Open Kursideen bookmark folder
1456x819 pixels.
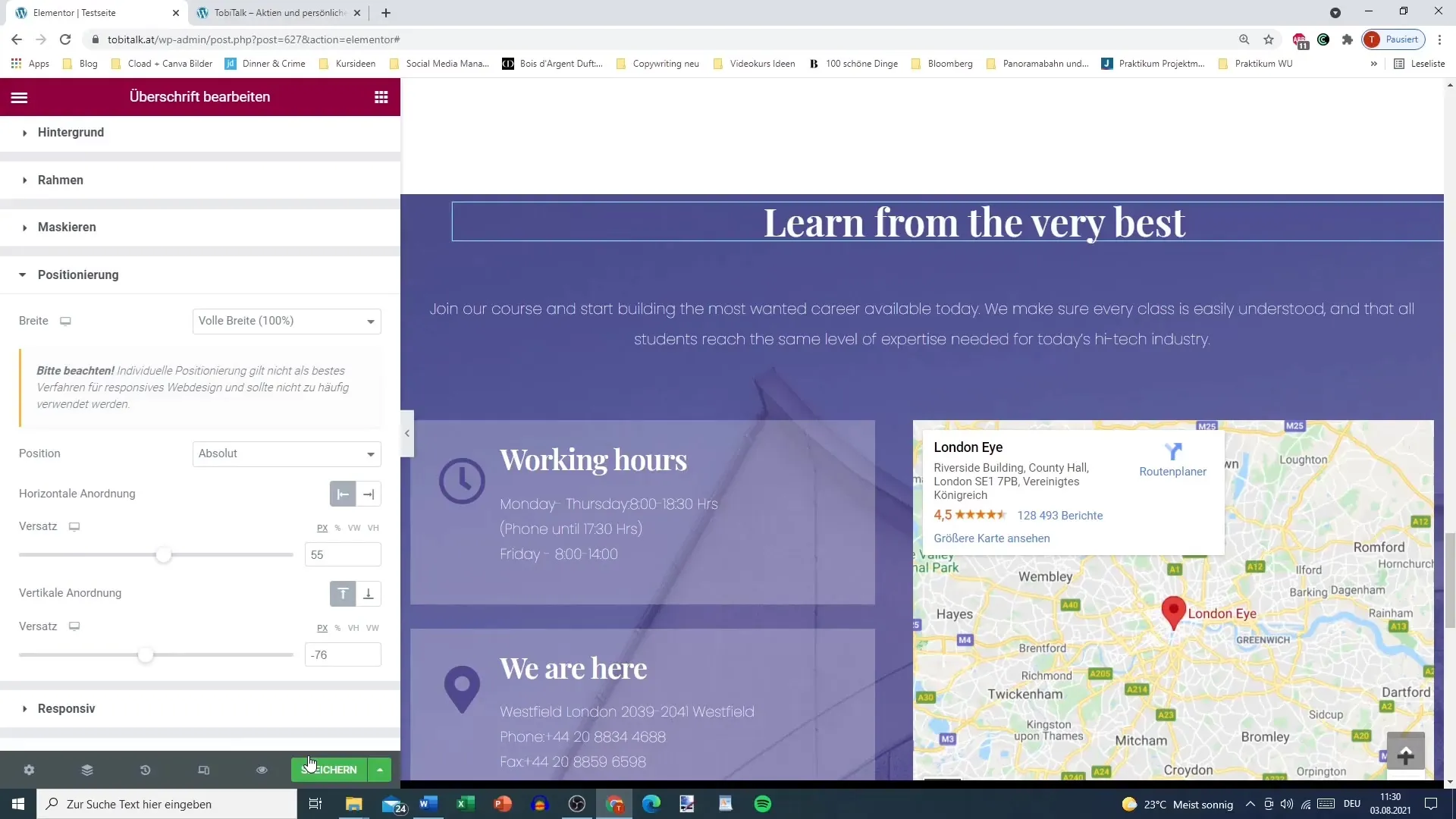pyautogui.click(x=347, y=64)
